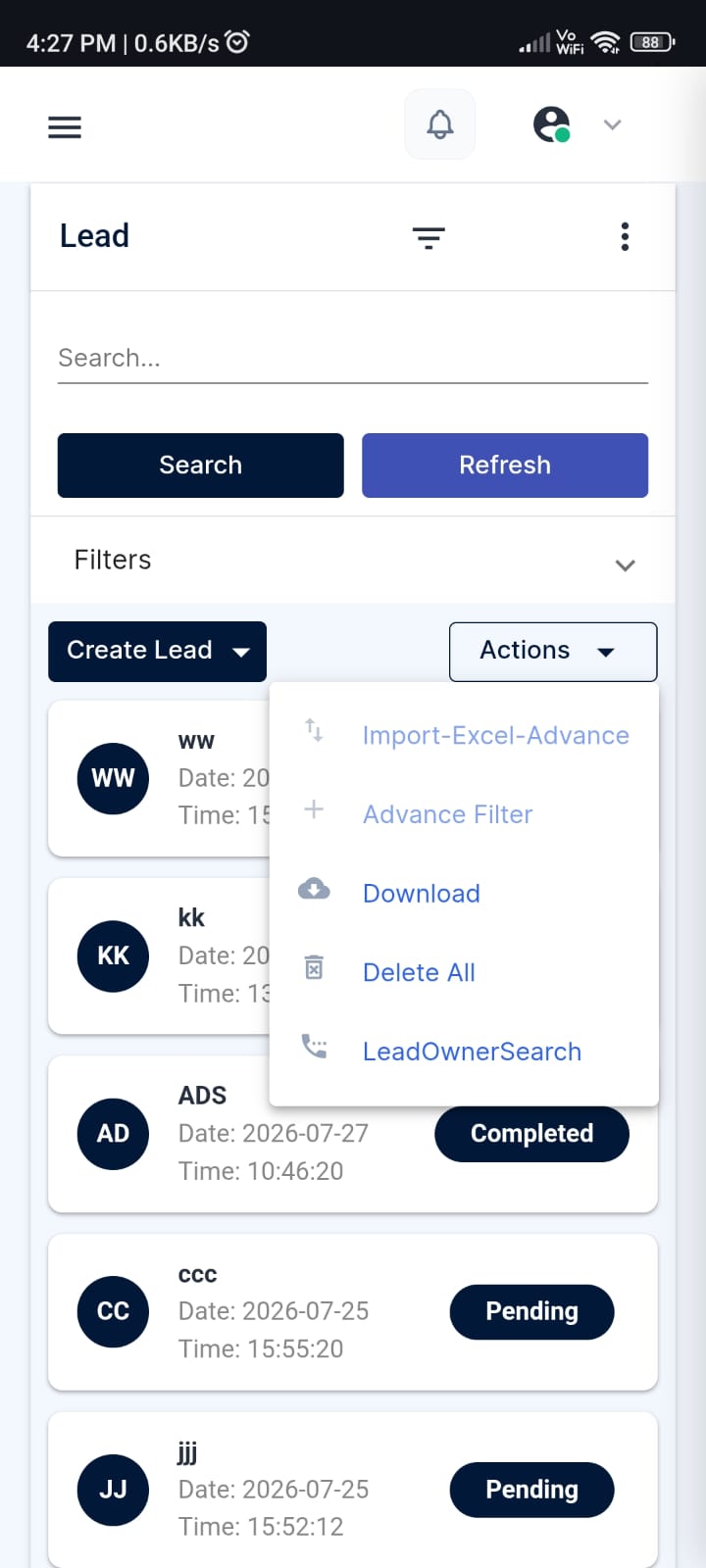Click the Completed status on ADS lead
Screen dimensions: 706x1568
point(532,1134)
